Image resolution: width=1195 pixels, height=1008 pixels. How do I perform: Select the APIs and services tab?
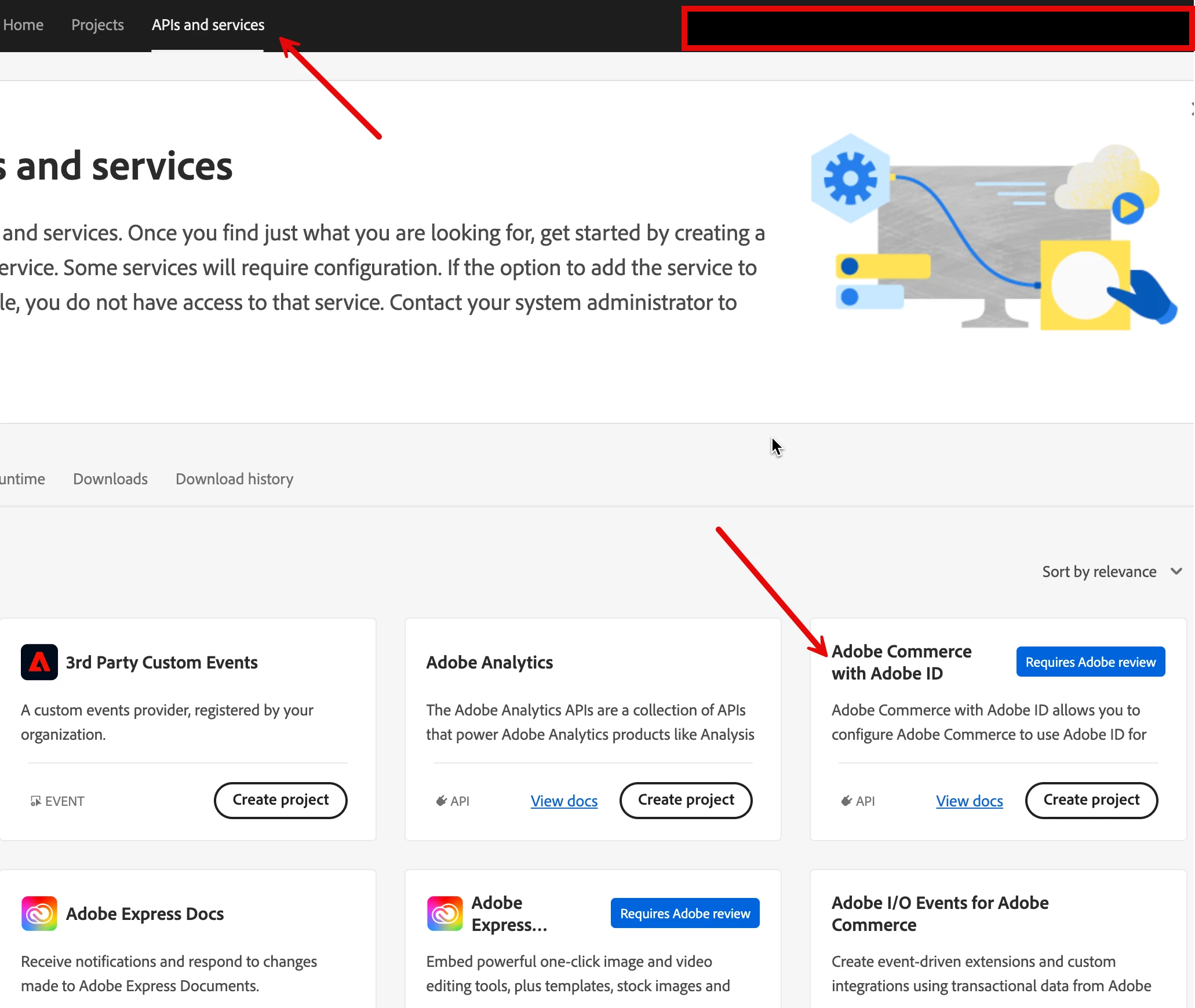coord(208,25)
